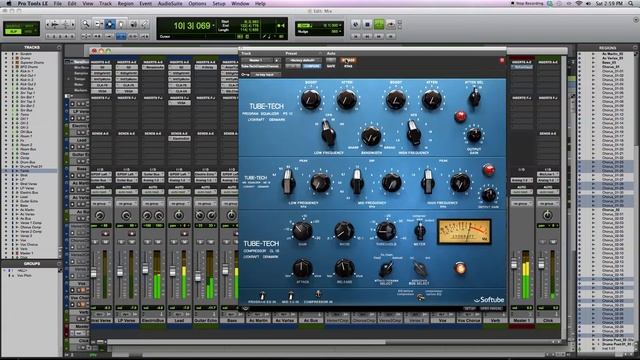Open the Setup menu
The width and height of the screenshot is (640, 360).
pos(219,3)
